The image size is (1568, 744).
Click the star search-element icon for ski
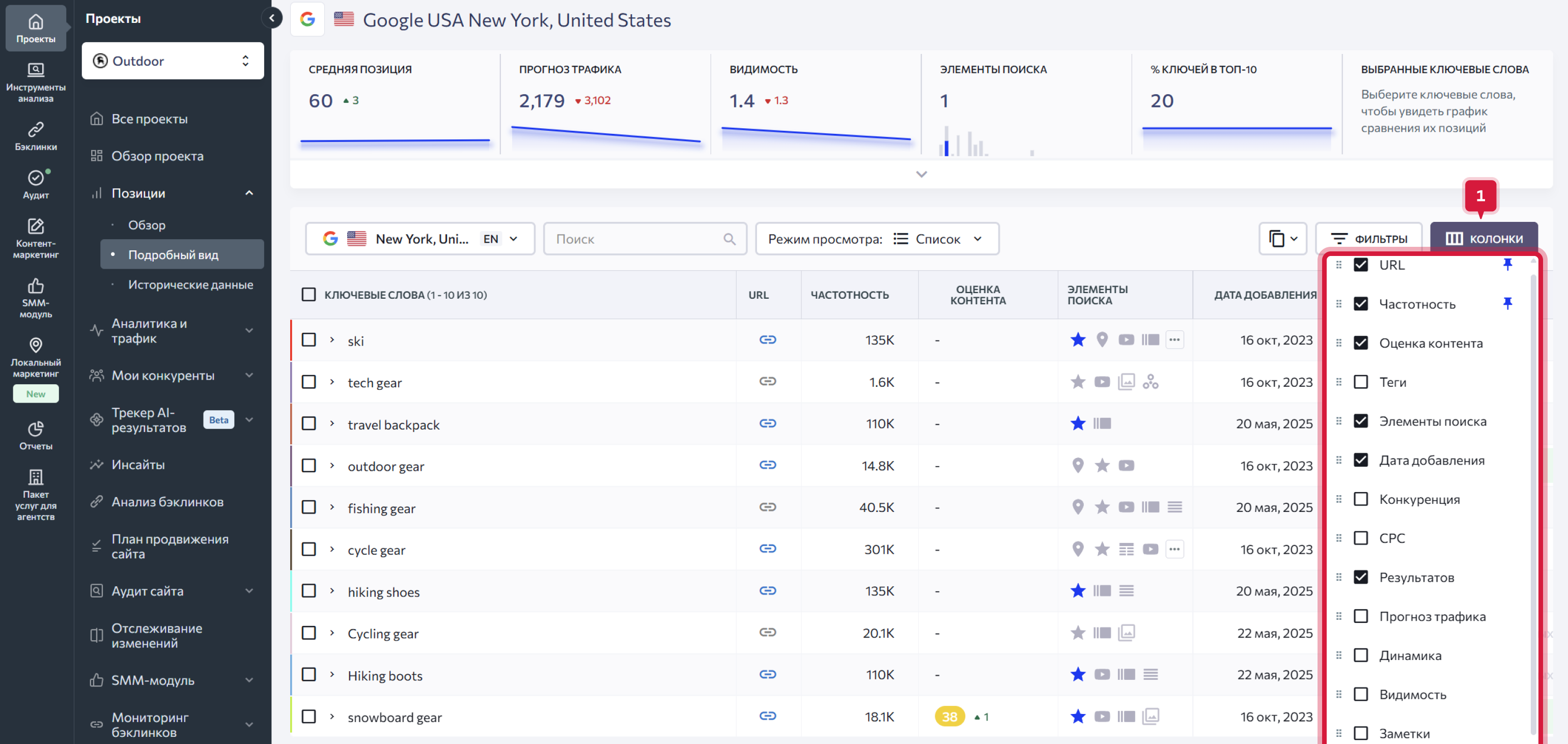click(1077, 339)
